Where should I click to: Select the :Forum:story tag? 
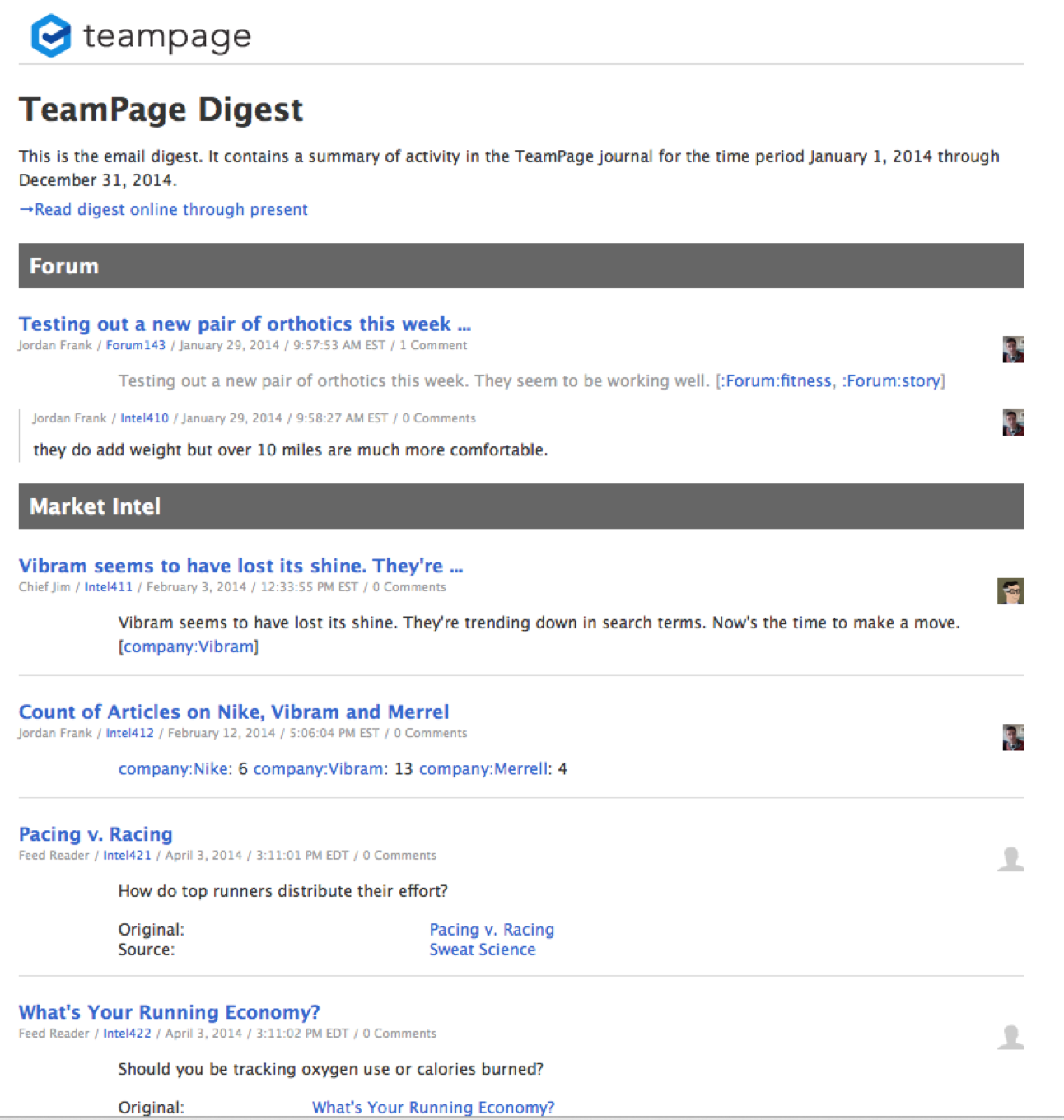click(891, 380)
